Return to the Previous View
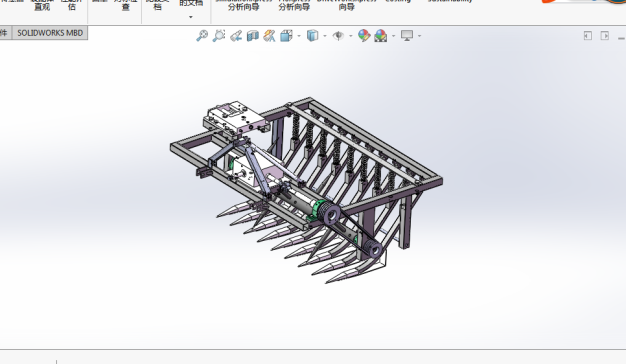Image resolution: width=626 pixels, height=364 pixels. pyautogui.click(x=236, y=36)
